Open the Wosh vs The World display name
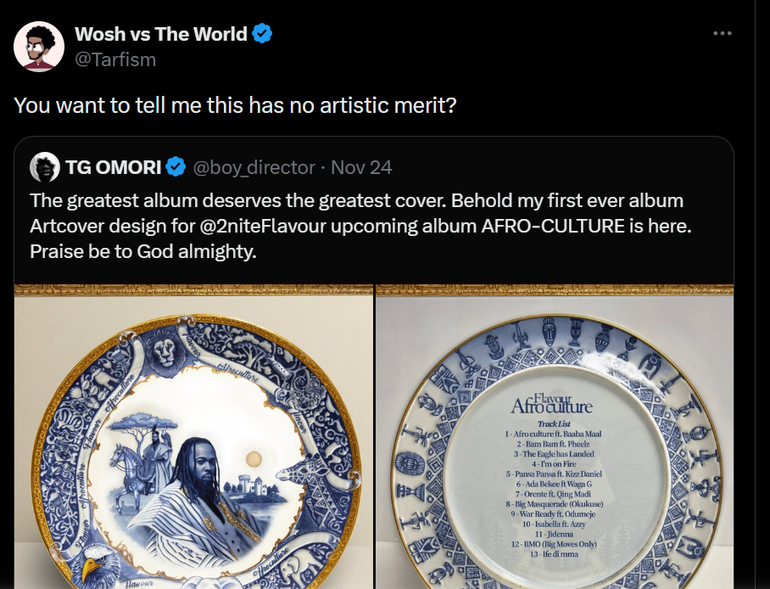This screenshot has width=770, height=589. pyautogui.click(x=160, y=34)
